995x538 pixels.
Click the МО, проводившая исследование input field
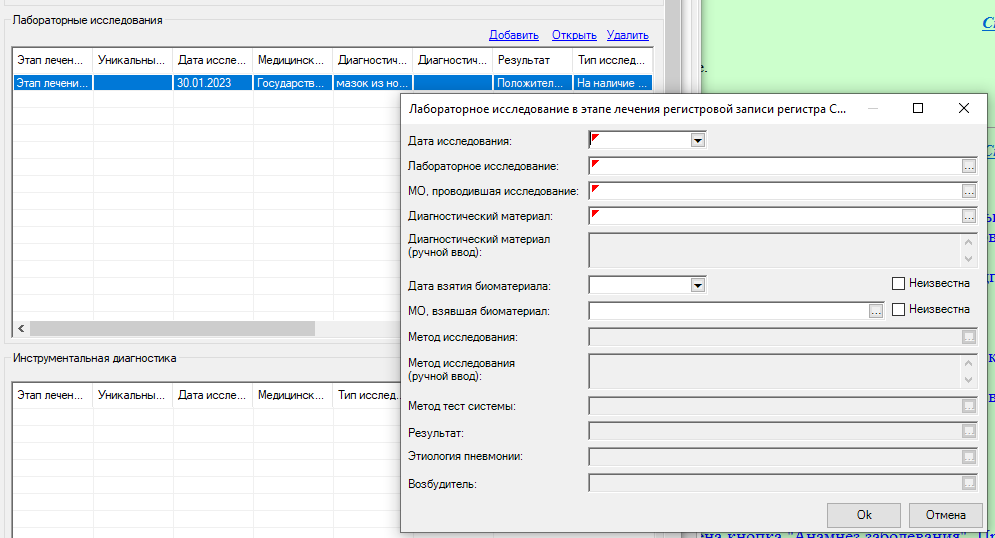pos(775,191)
